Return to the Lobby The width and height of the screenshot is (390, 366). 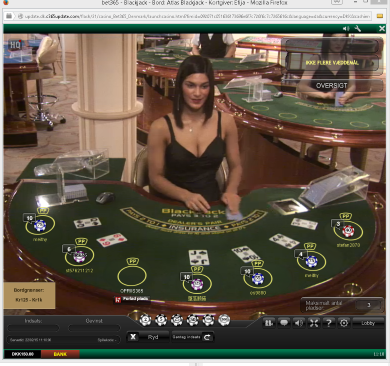pyautogui.click(x=368, y=323)
